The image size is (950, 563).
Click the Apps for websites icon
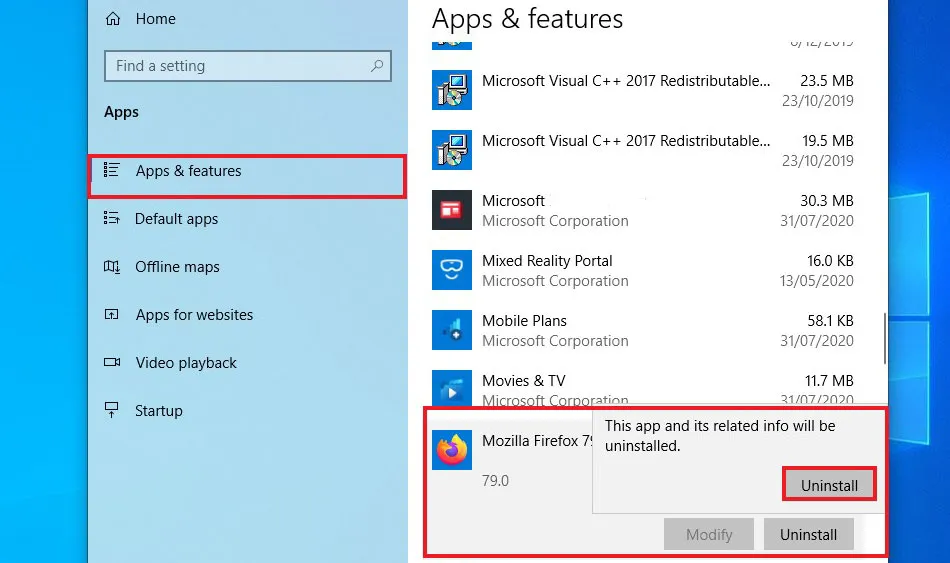point(111,314)
